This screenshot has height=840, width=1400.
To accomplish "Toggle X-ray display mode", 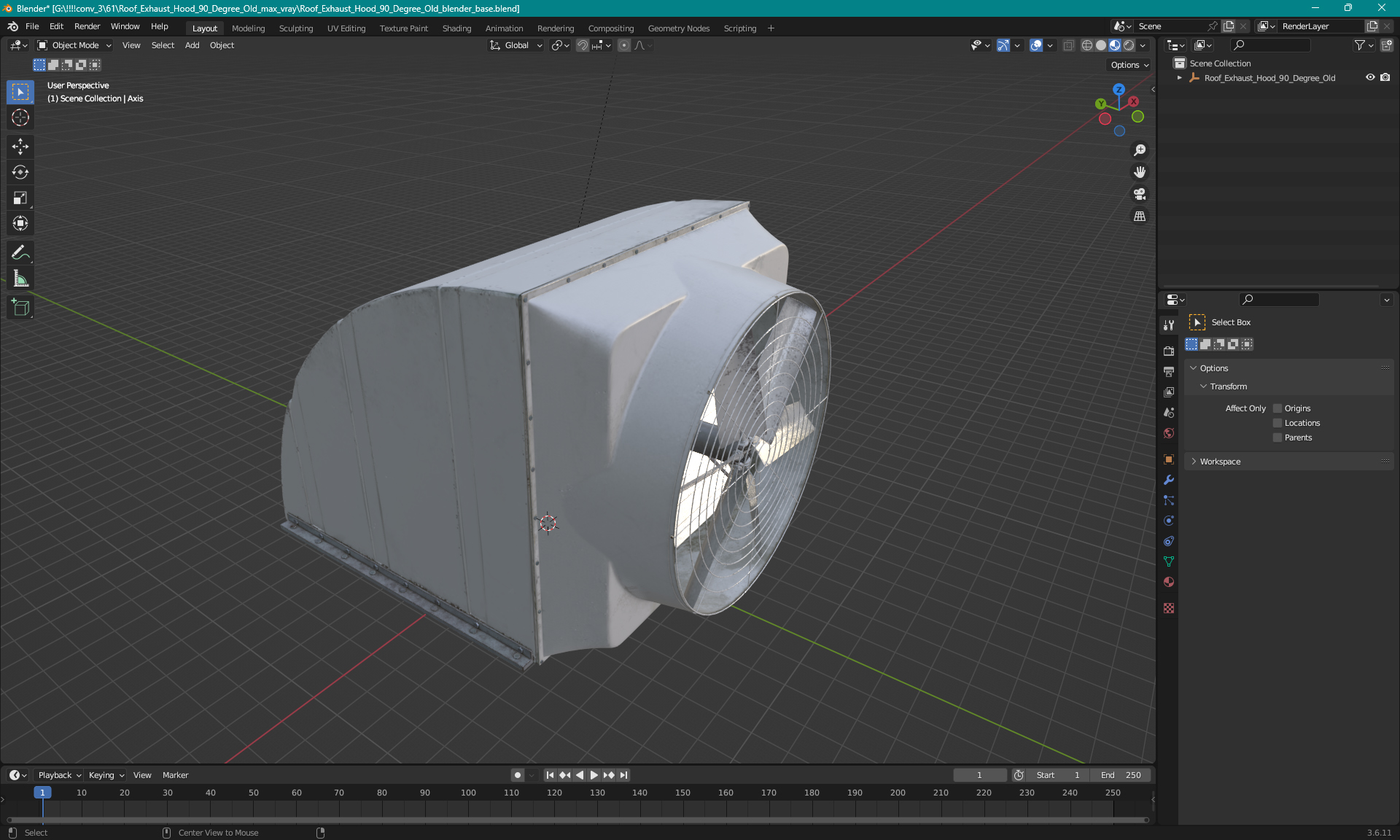I will tap(1068, 45).
